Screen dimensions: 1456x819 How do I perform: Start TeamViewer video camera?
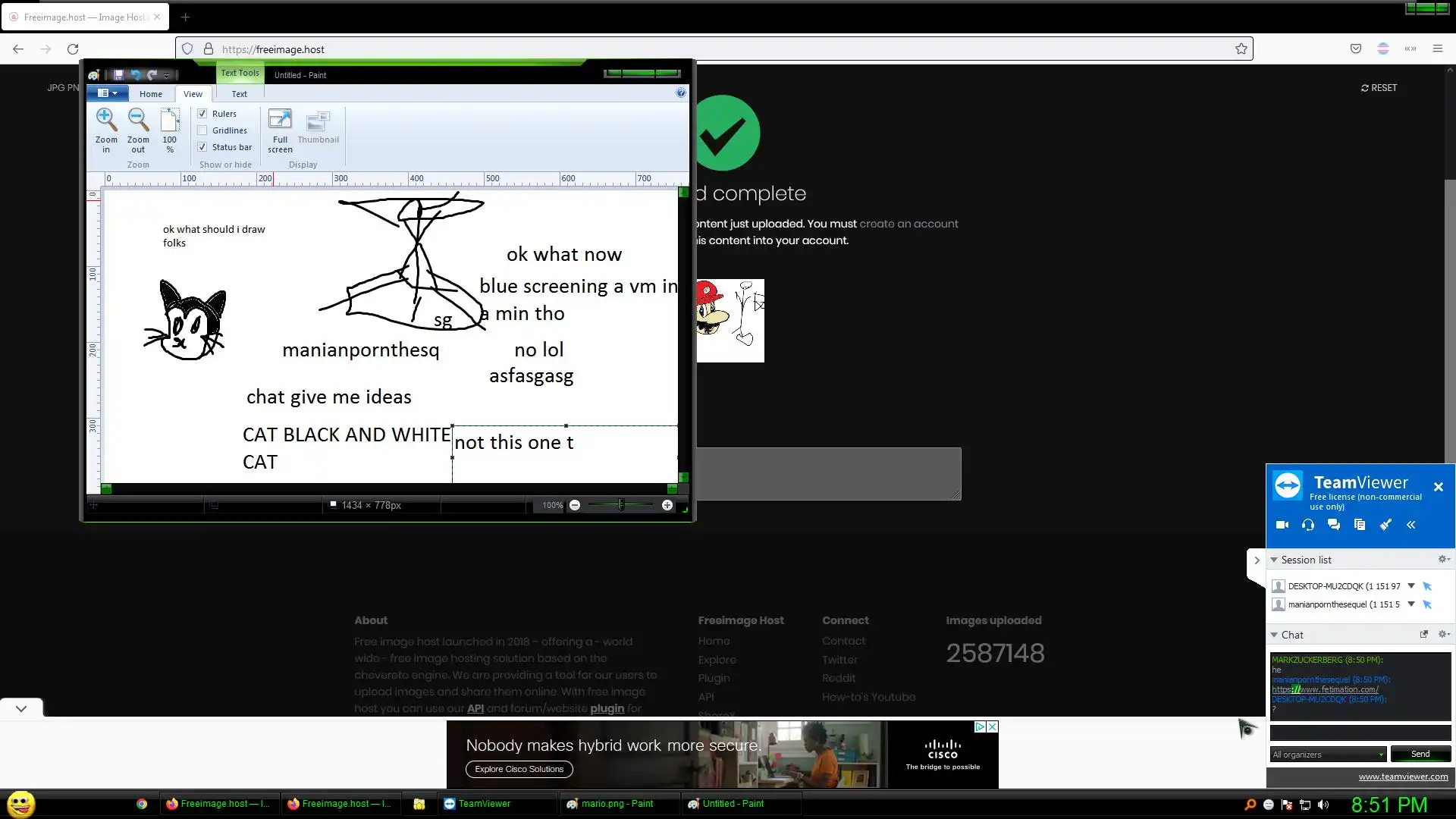[x=1282, y=525]
